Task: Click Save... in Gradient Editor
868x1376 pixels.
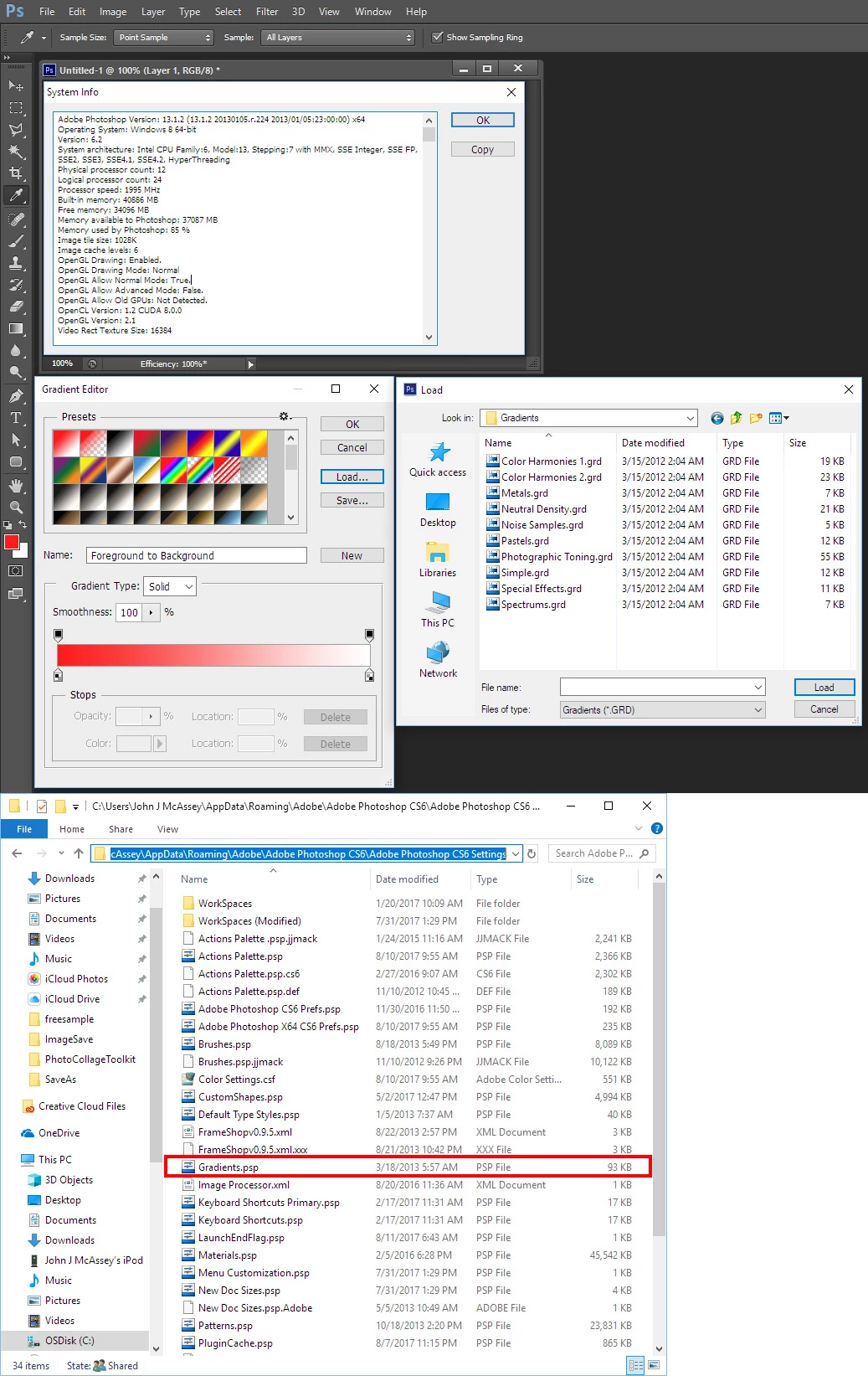Action: pos(352,500)
